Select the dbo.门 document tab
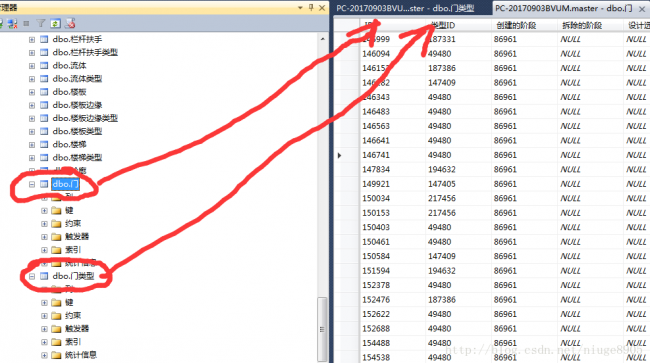650x363 pixels. tap(564, 8)
